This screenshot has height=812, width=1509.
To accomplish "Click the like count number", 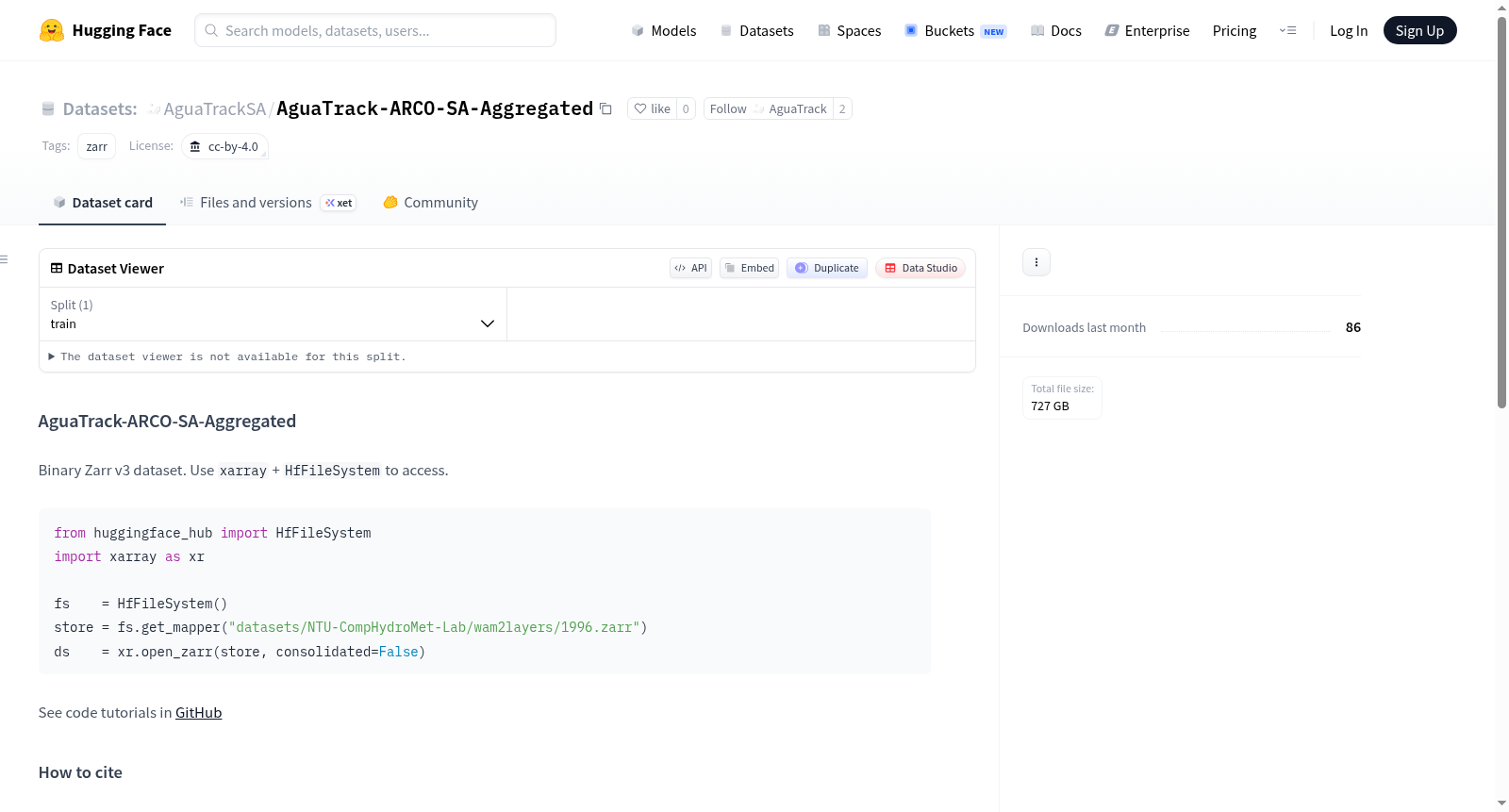I will (686, 109).
